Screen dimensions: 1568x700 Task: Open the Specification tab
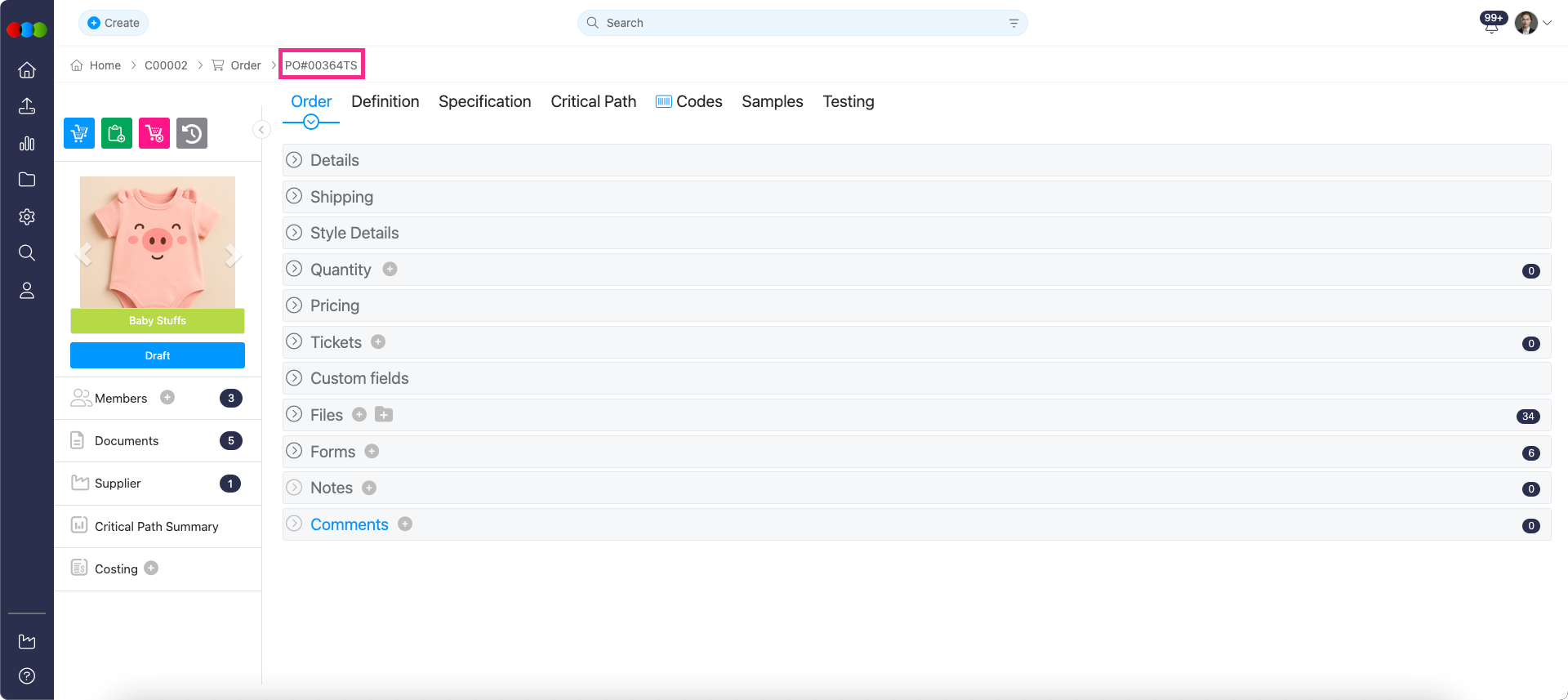(x=484, y=101)
